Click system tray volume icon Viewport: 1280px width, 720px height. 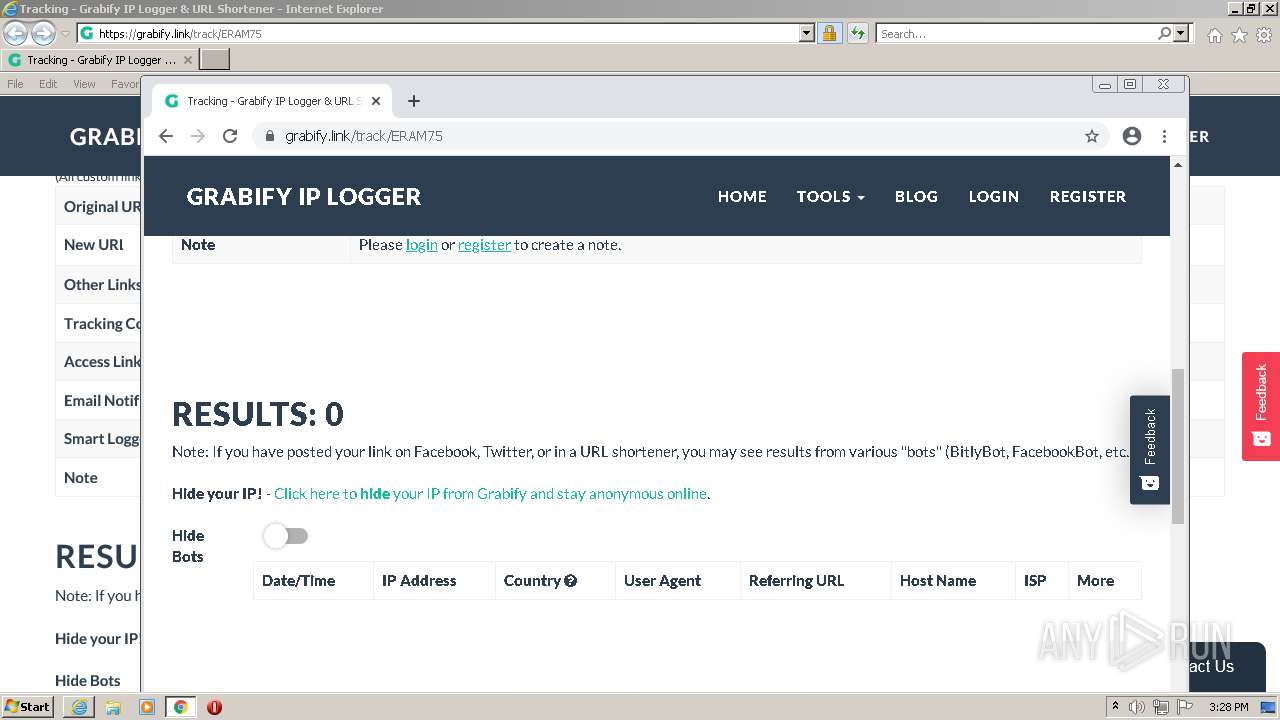(1137, 707)
